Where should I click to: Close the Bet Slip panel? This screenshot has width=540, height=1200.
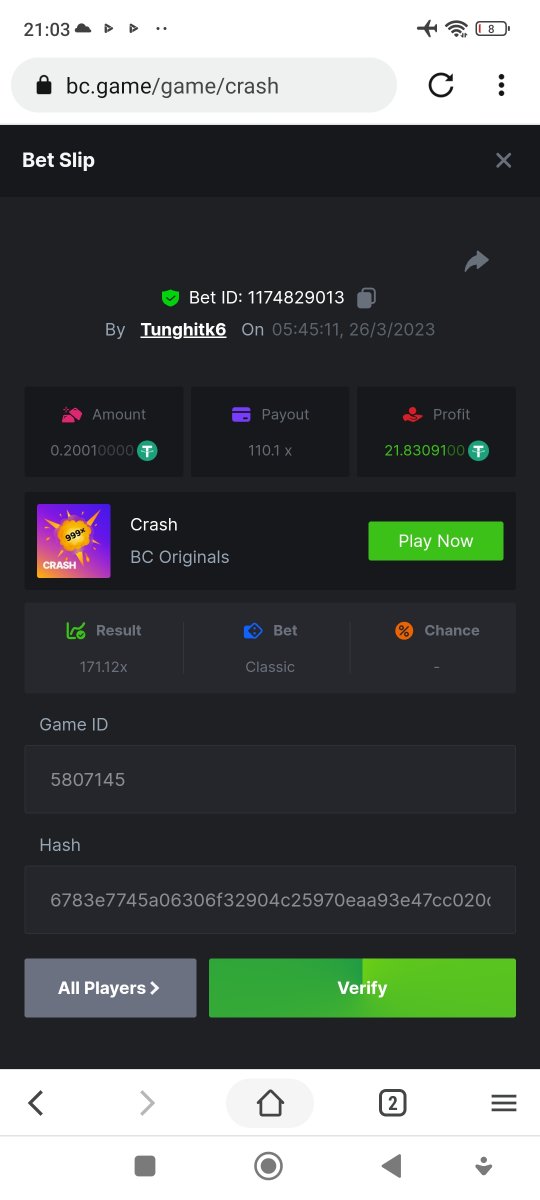tap(503, 160)
